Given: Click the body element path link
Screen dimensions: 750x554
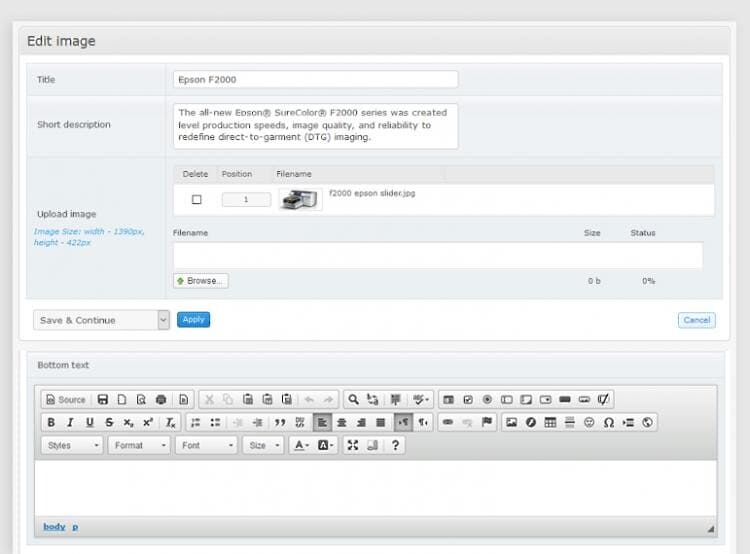Looking at the screenshot, I should click(x=54, y=527).
